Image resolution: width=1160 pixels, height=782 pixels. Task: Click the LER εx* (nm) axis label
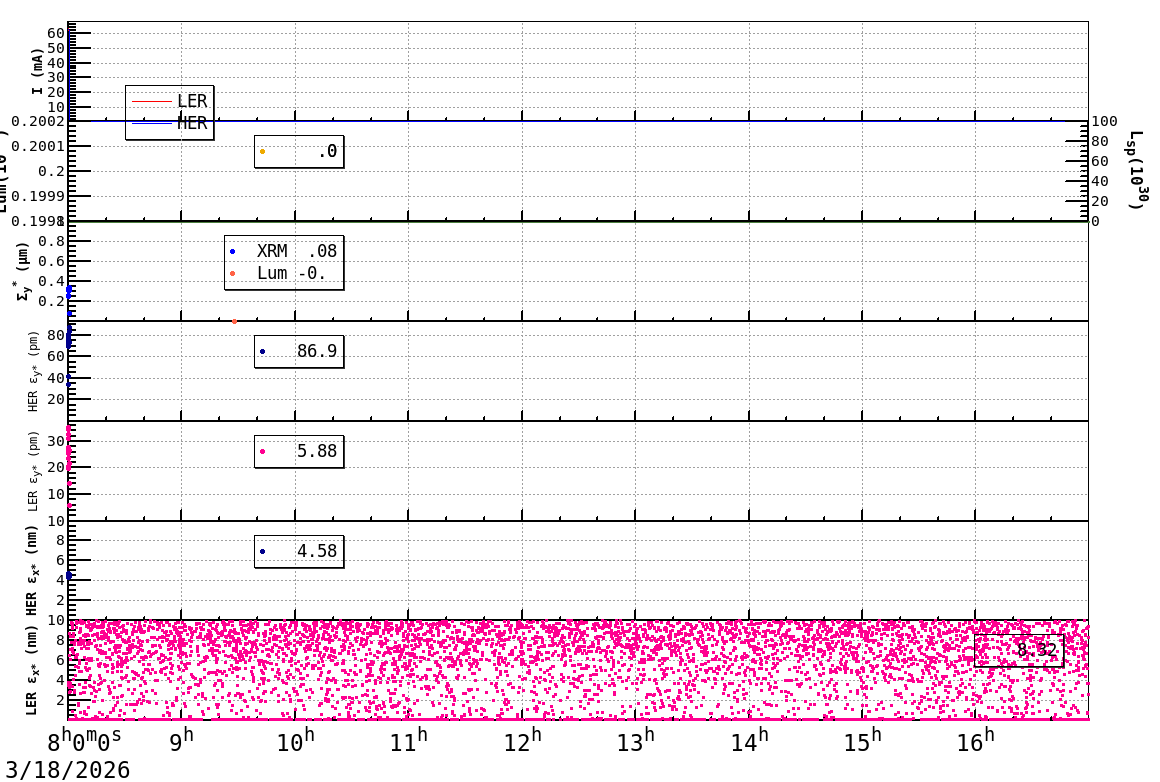[x=32, y=670]
